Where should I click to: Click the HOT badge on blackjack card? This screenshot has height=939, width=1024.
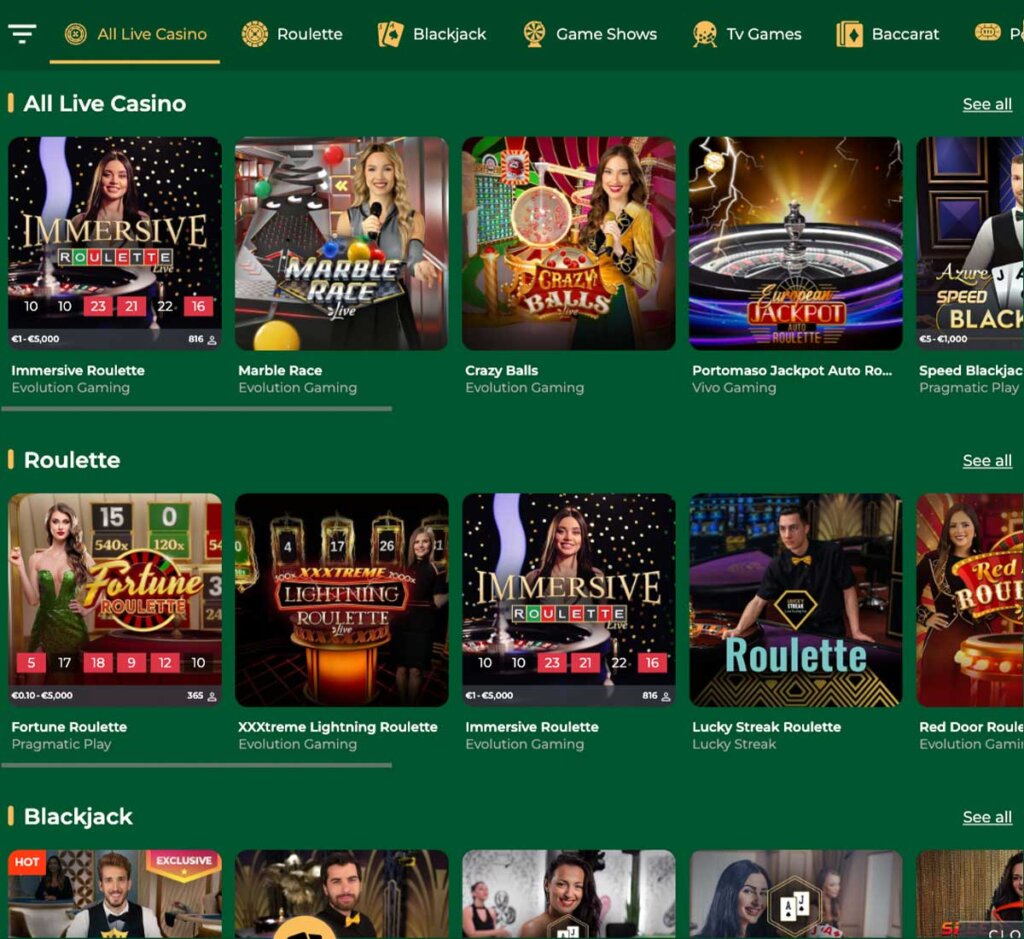27,862
